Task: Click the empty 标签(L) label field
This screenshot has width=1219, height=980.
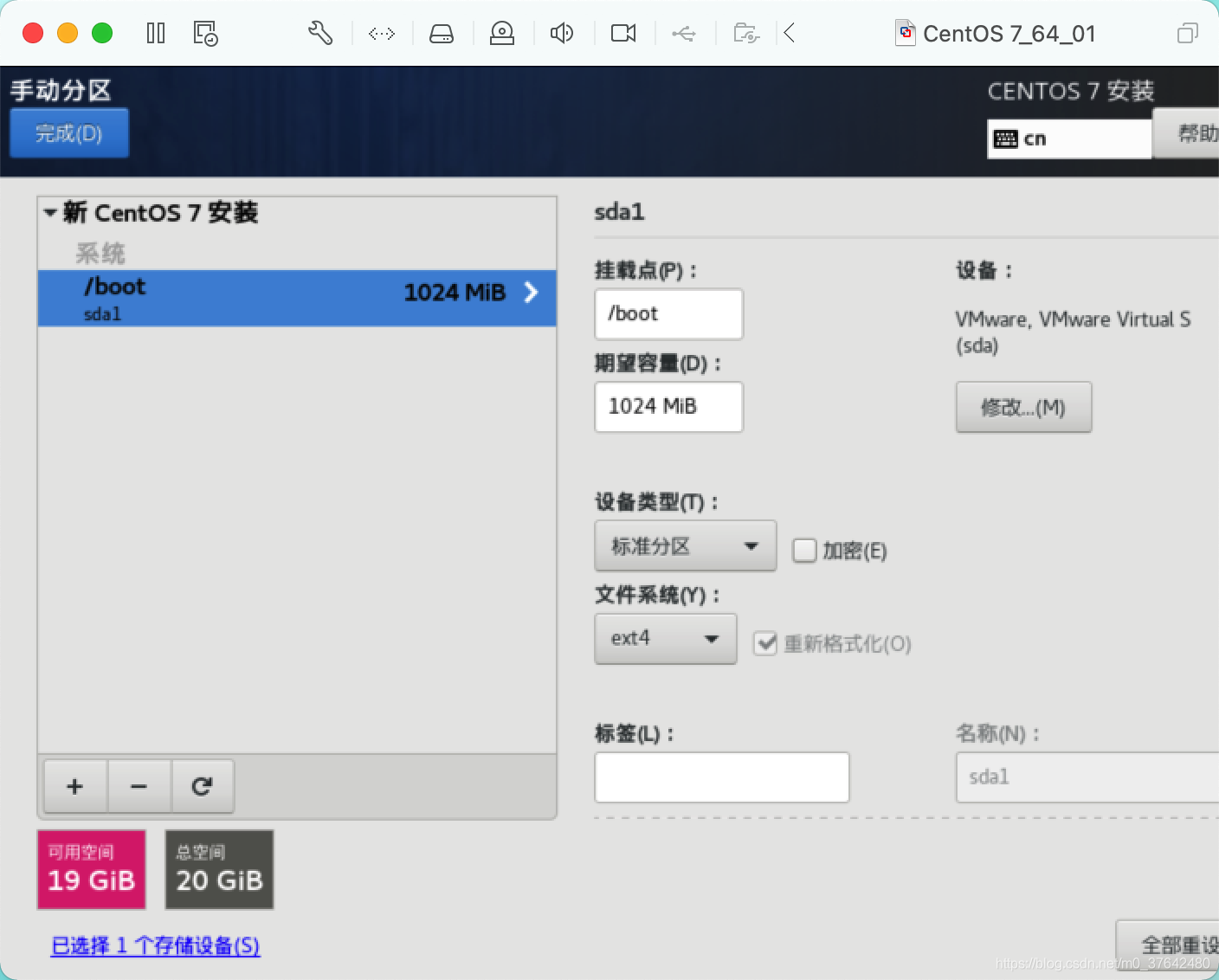Action: (722, 777)
